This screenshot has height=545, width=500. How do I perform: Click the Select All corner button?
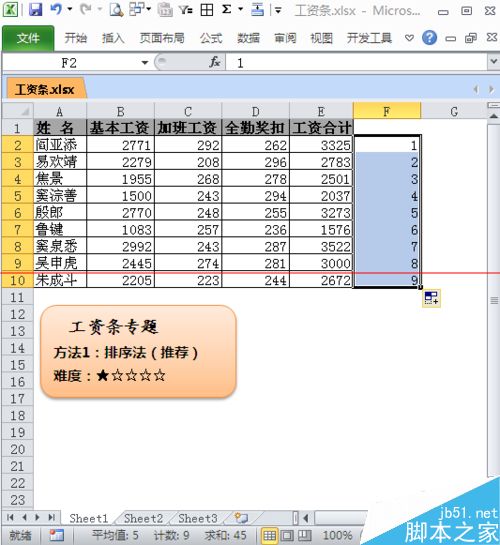click(x=18, y=111)
